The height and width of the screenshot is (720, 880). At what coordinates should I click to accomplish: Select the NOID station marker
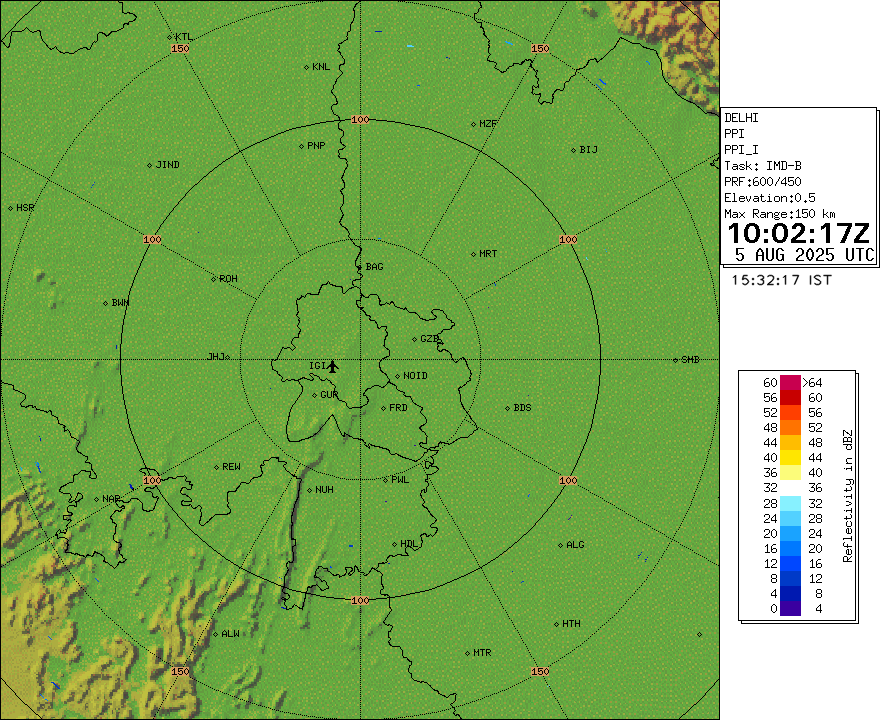pos(397,376)
